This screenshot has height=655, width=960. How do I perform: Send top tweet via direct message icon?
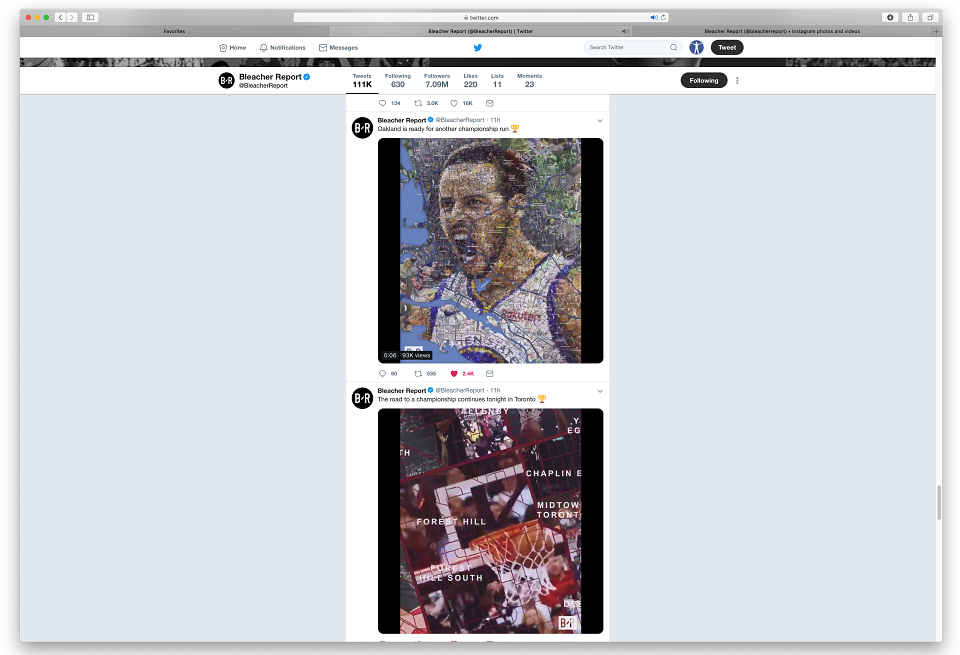click(x=490, y=103)
